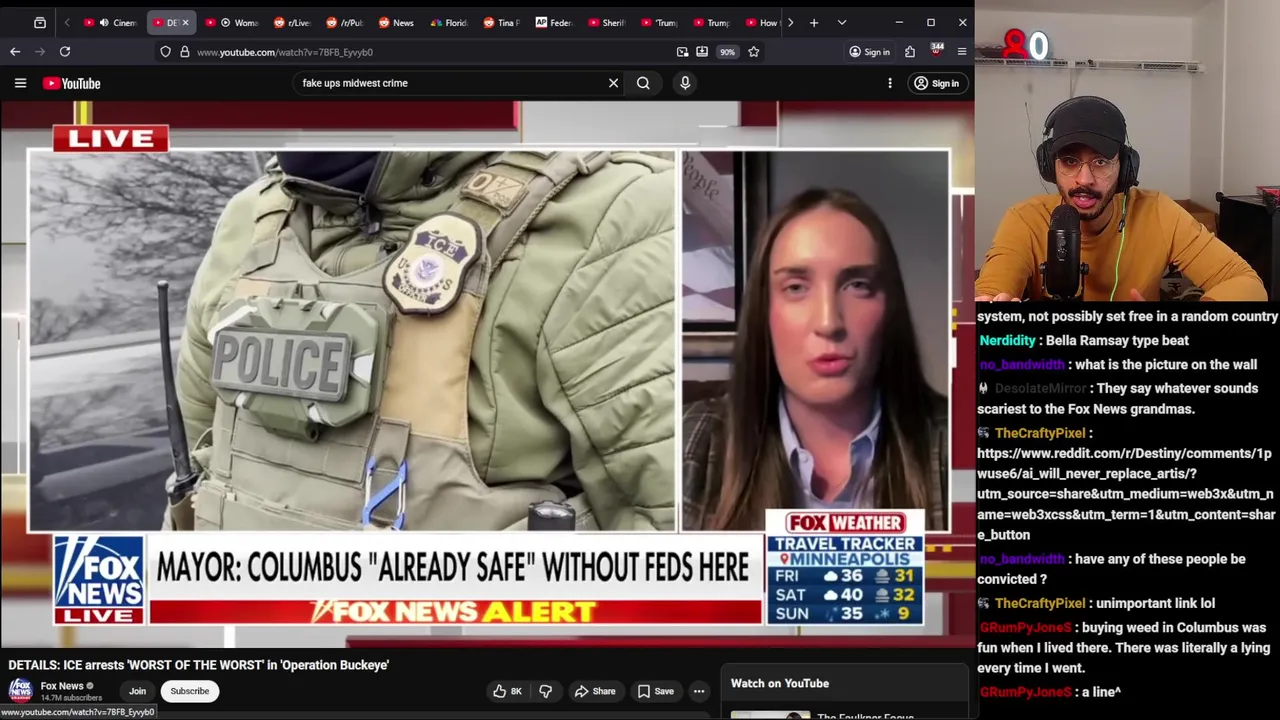Image resolution: width=1280 pixels, height=720 pixels.
Task: Open the browser hamburger application menu
Action: pos(962,52)
